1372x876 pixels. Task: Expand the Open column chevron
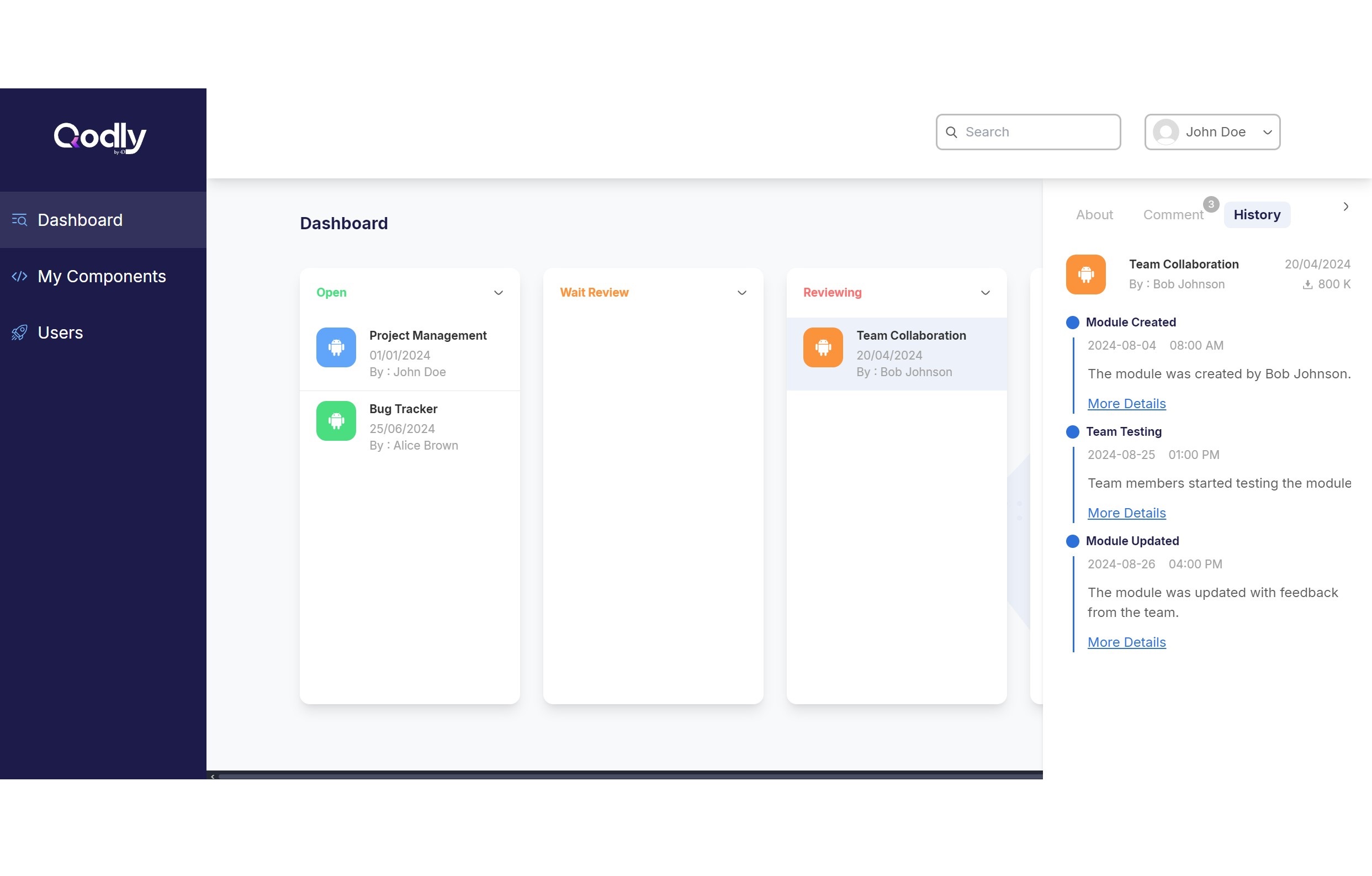coord(498,293)
